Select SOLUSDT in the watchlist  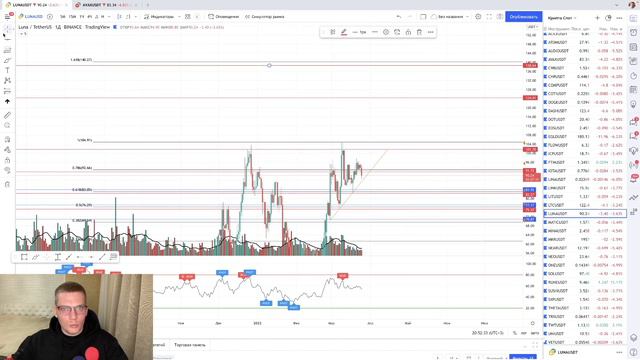click(584, 274)
